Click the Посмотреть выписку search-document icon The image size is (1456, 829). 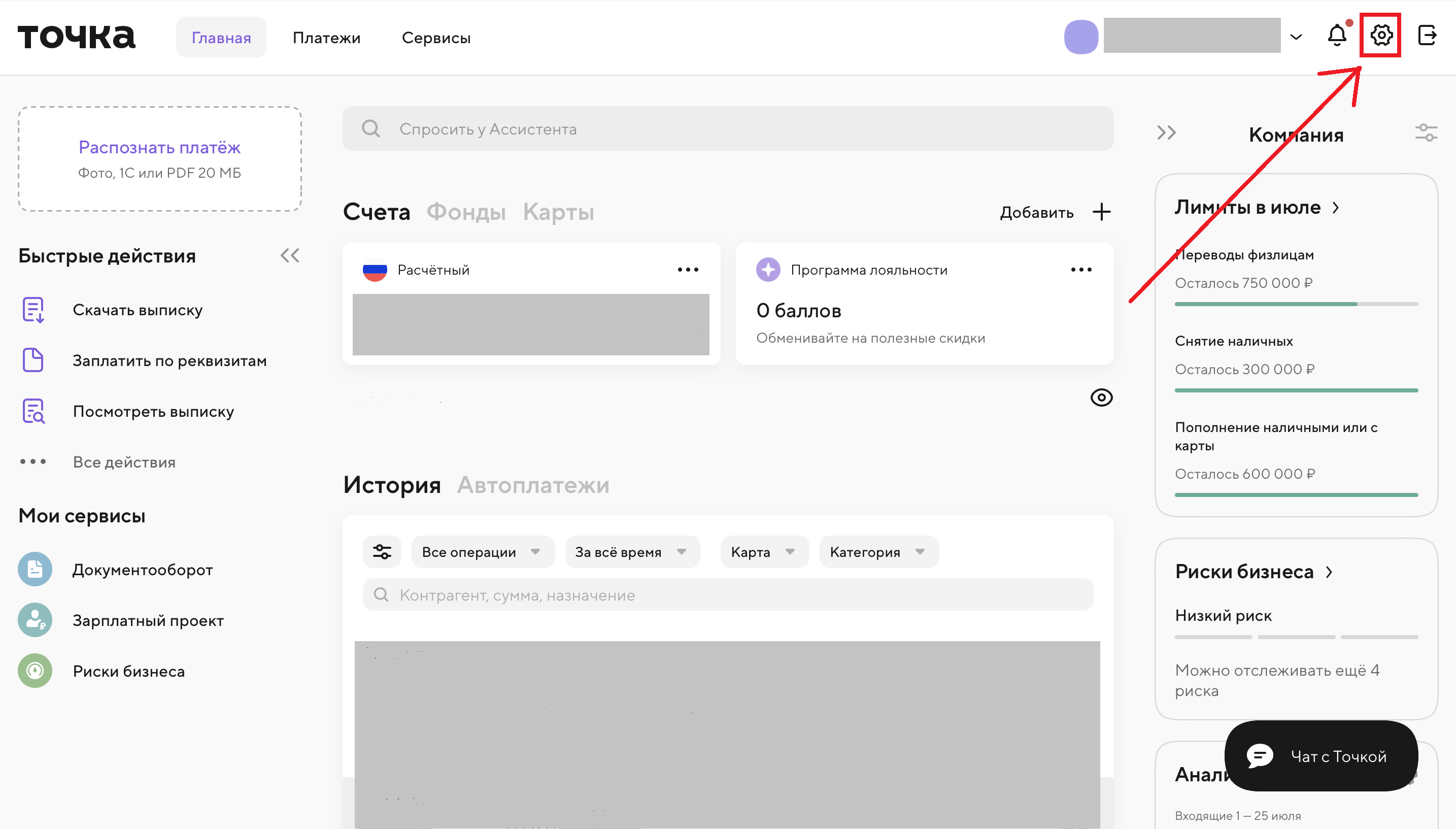point(33,411)
